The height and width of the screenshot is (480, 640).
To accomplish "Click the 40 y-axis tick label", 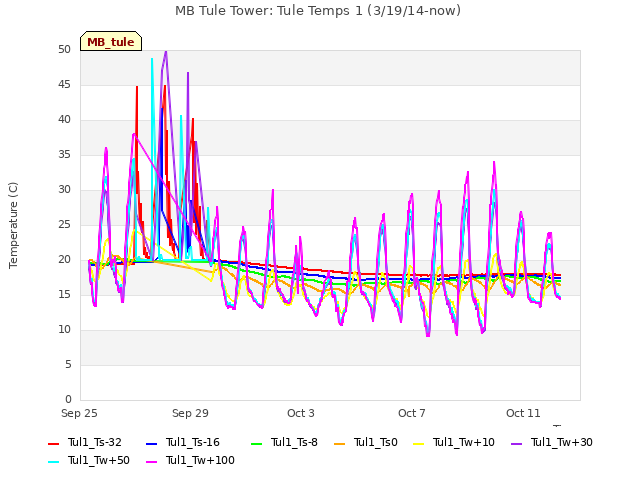I will click(x=64, y=120).
